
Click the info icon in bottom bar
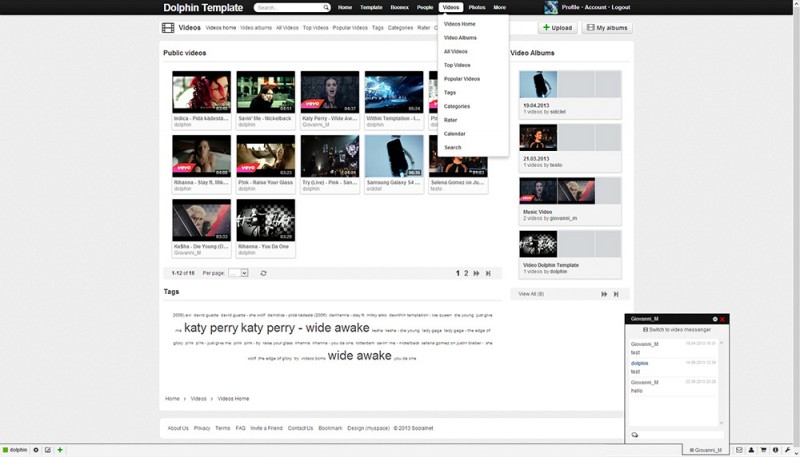(x=776, y=450)
